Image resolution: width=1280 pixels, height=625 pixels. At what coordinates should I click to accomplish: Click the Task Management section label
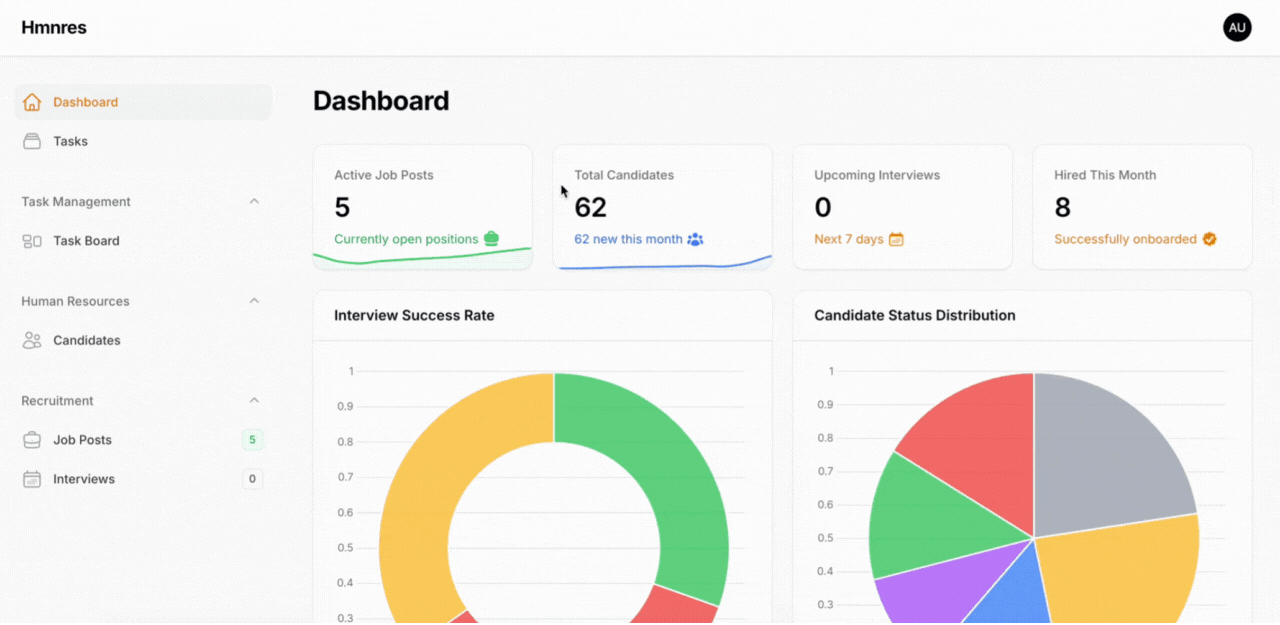pos(76,201)
